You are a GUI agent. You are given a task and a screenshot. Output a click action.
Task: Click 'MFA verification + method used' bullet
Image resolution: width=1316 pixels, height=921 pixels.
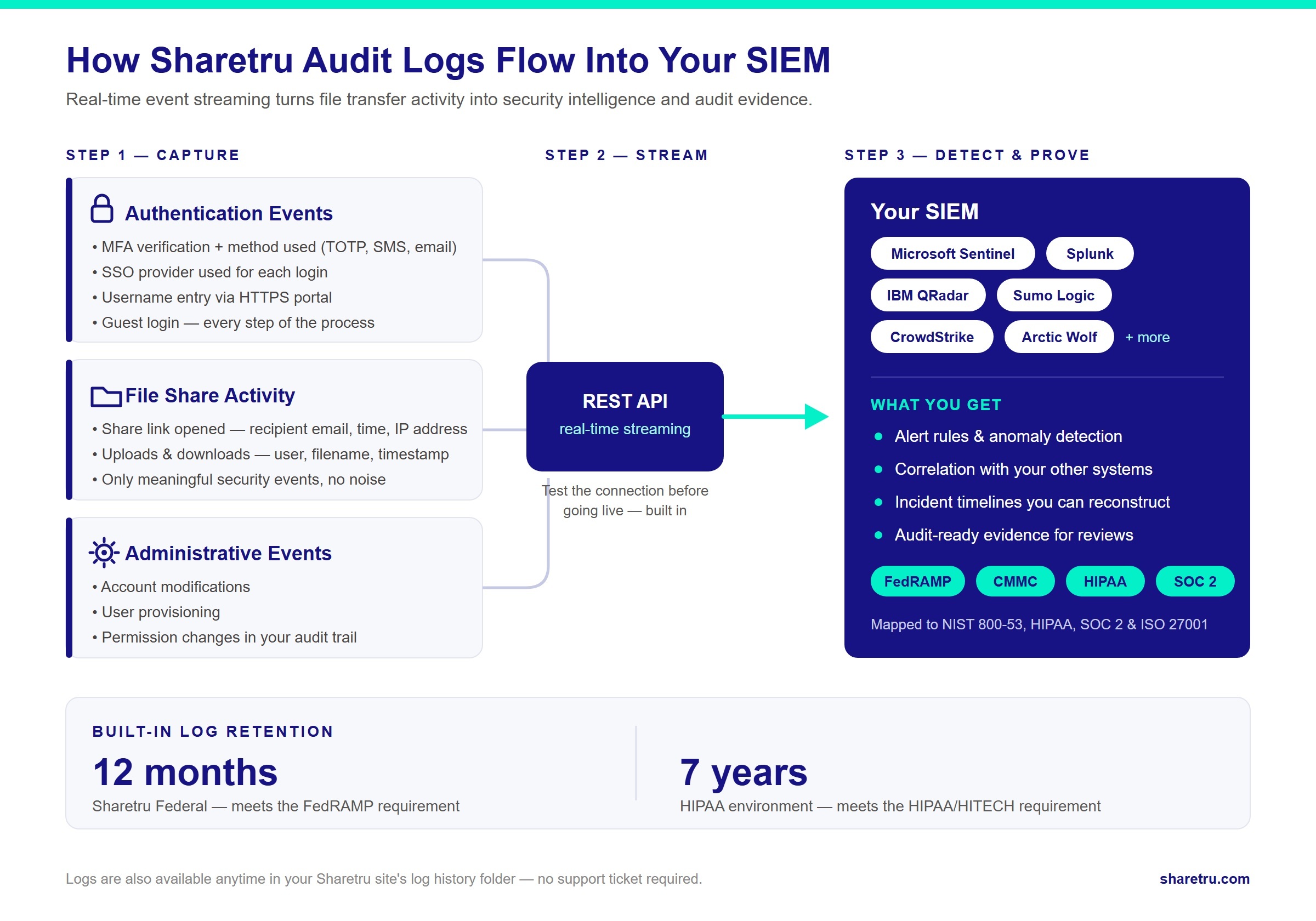[275, 247]
